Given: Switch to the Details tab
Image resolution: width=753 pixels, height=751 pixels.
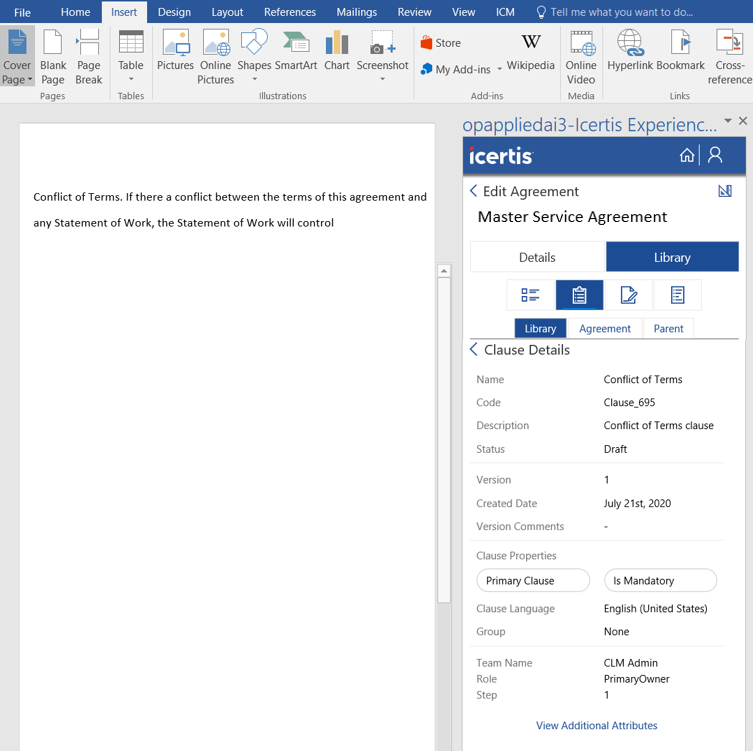Looking at the screenshot, I should tap(537, 257).
